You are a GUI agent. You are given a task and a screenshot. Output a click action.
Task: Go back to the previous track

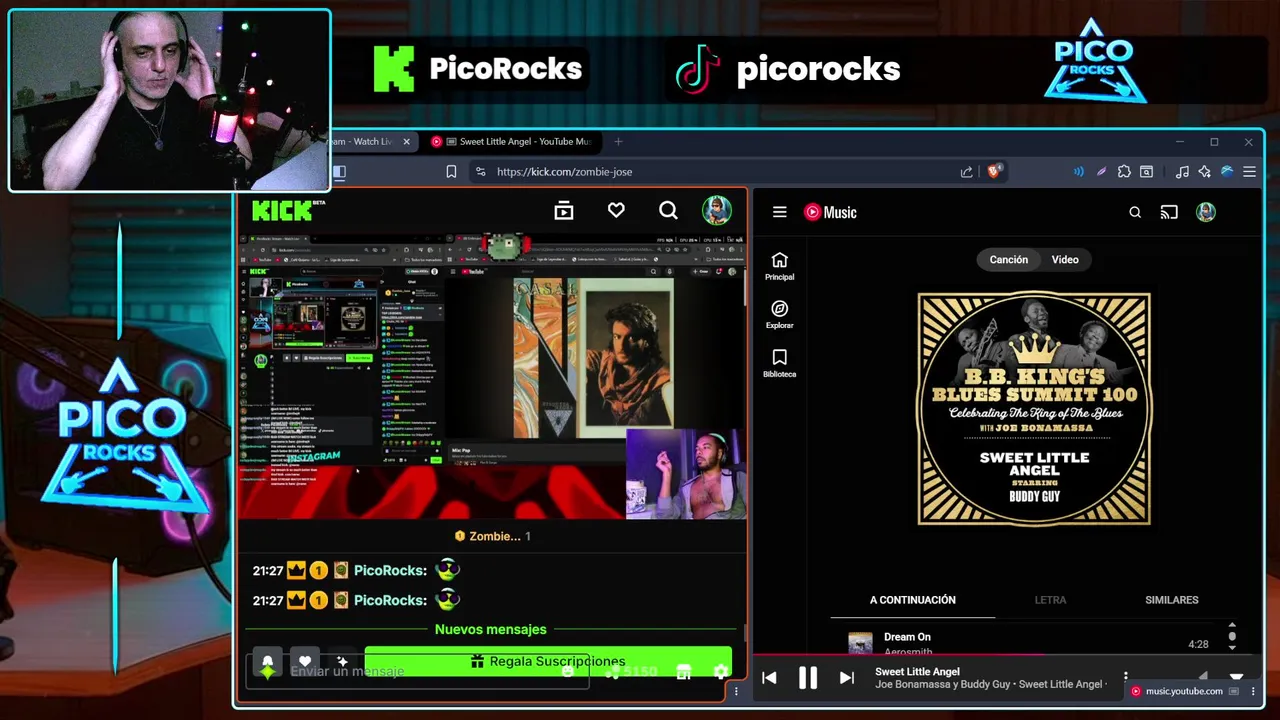click(769, 678)
